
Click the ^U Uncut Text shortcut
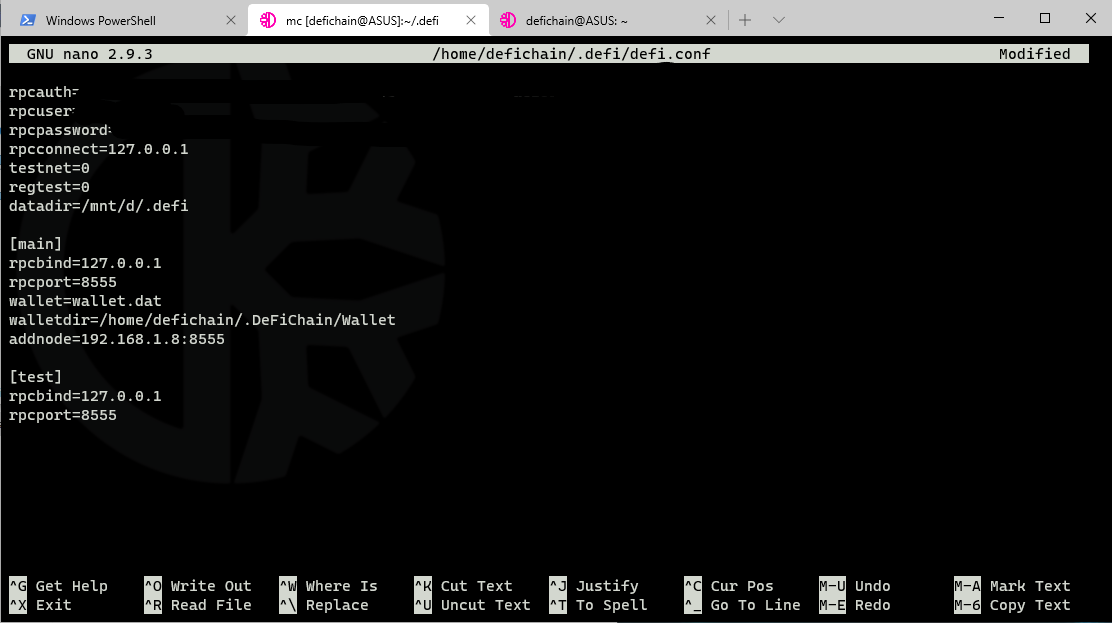tap(472, 605)
